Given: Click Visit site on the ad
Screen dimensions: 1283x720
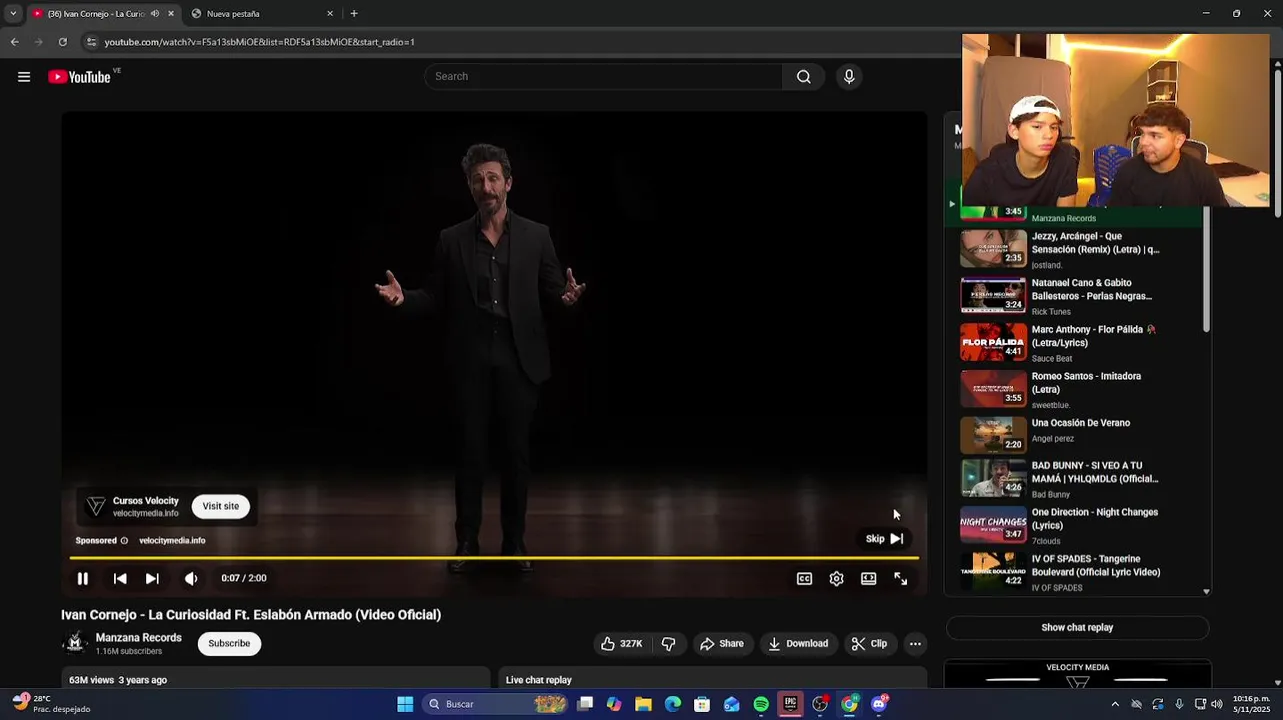Looking at the screenshot, I should pyautogui.click(x=221, y=506).
